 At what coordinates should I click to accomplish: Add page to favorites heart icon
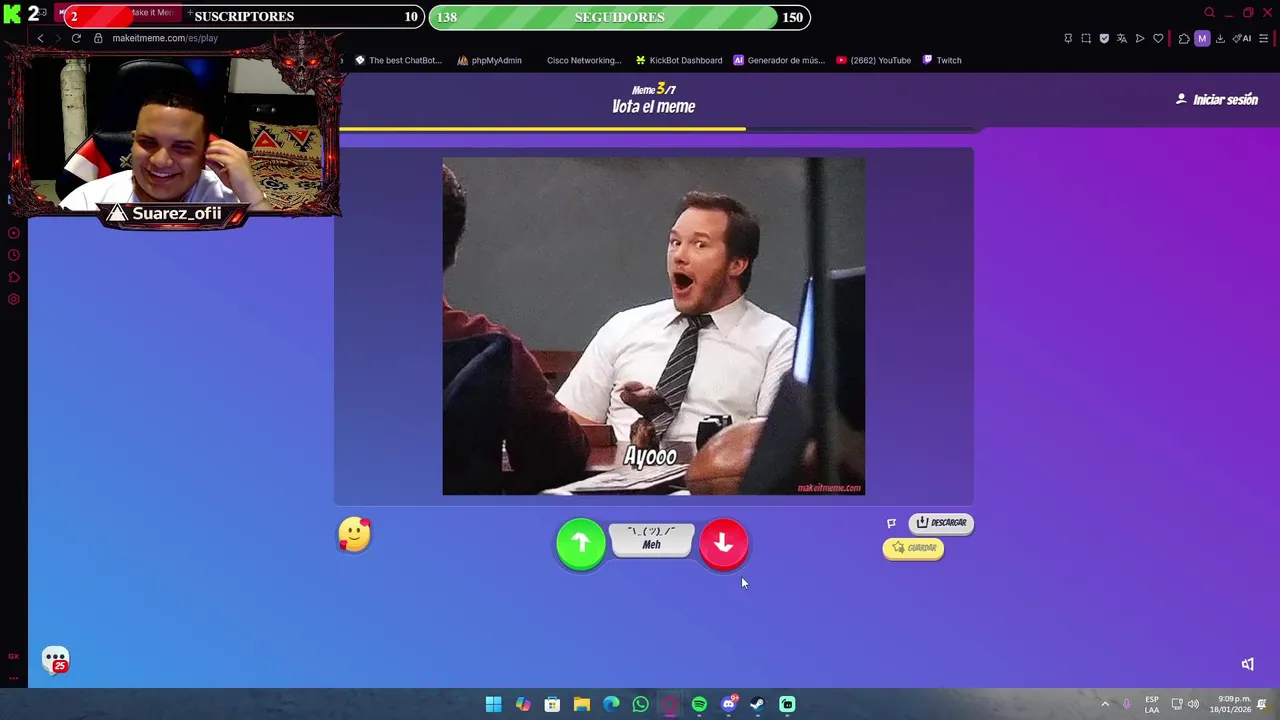(1158, 38)
